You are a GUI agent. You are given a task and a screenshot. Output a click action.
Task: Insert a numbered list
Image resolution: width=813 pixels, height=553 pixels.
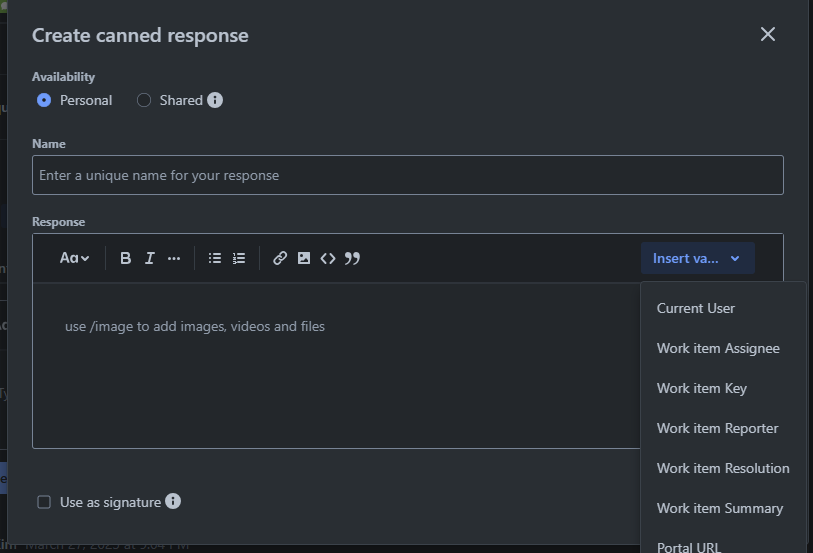pos(239,258)
